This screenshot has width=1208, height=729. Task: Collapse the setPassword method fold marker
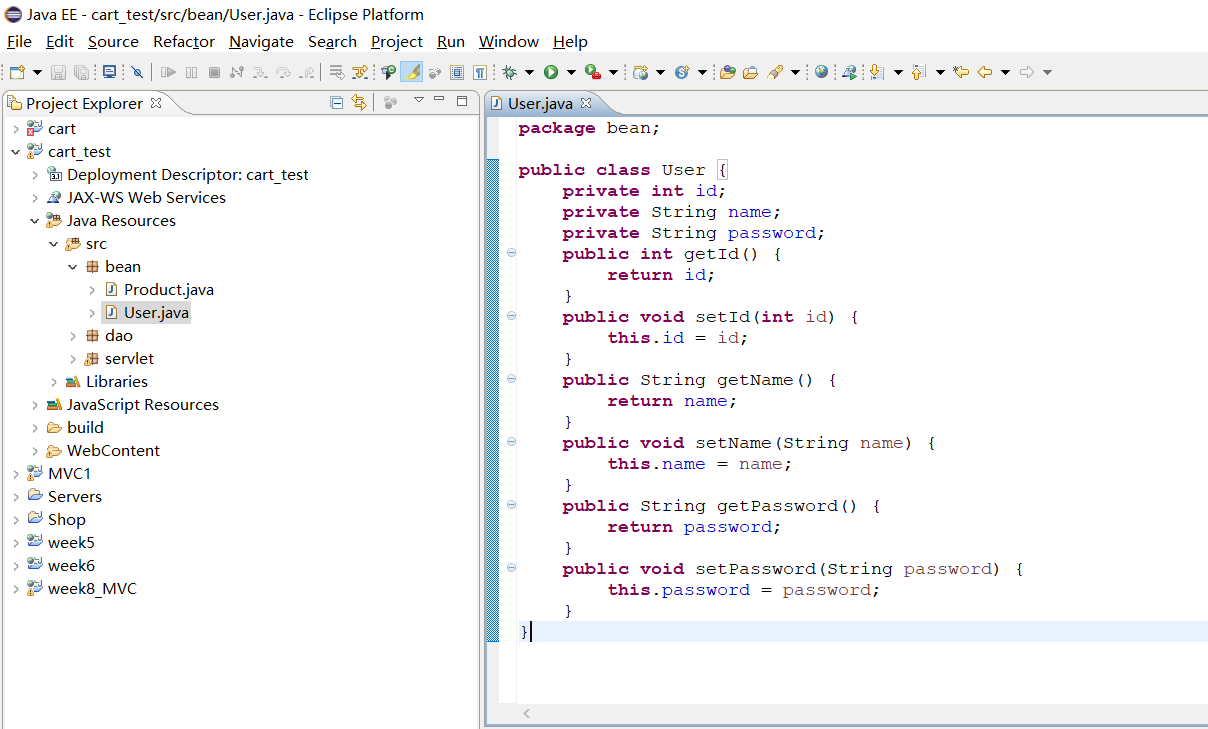click(x=511, y=568)
